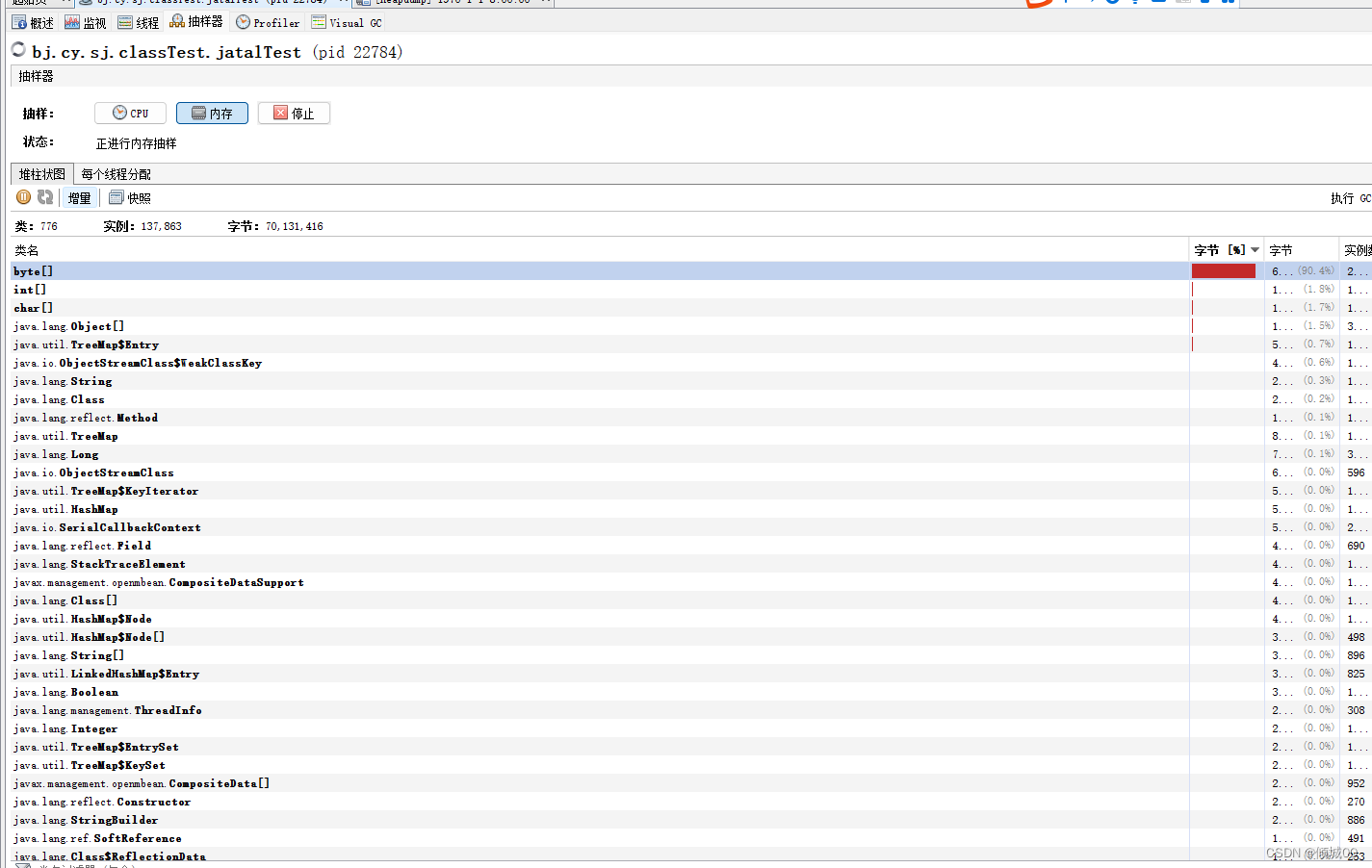Image resolution: width=1372 pixels, height=868 pixels.
Task: Sort by the 实例数 column header
Action: pyautogui.click(x=1356, y=250)
